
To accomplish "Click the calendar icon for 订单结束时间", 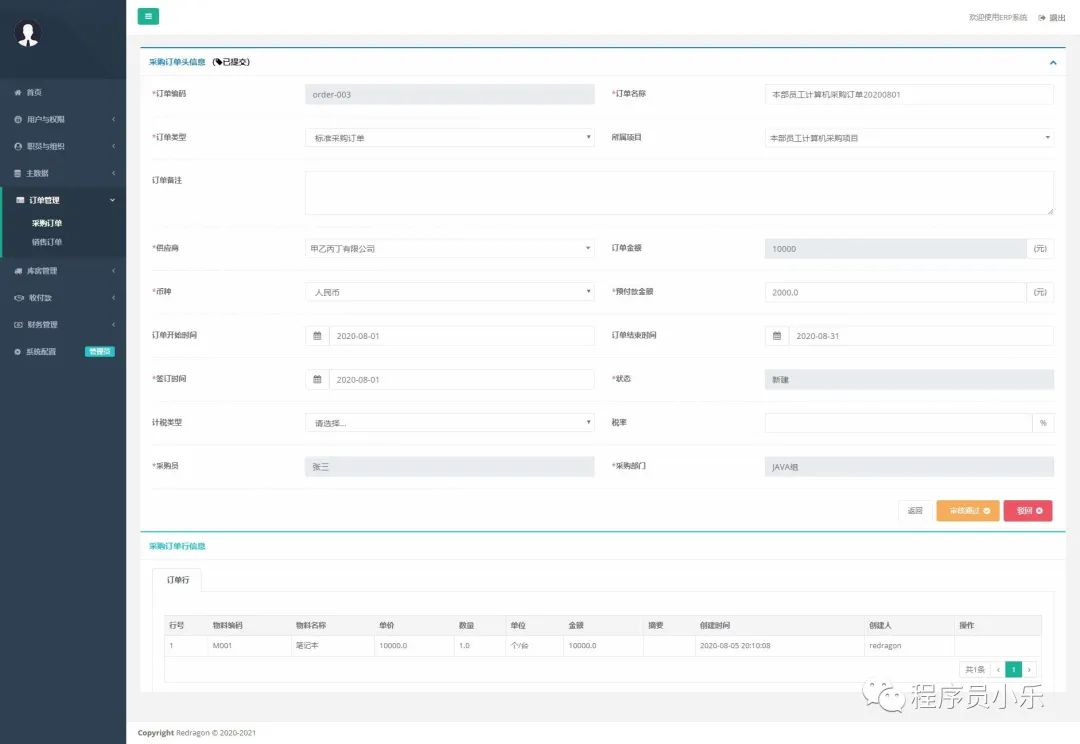I will point(776,335).
